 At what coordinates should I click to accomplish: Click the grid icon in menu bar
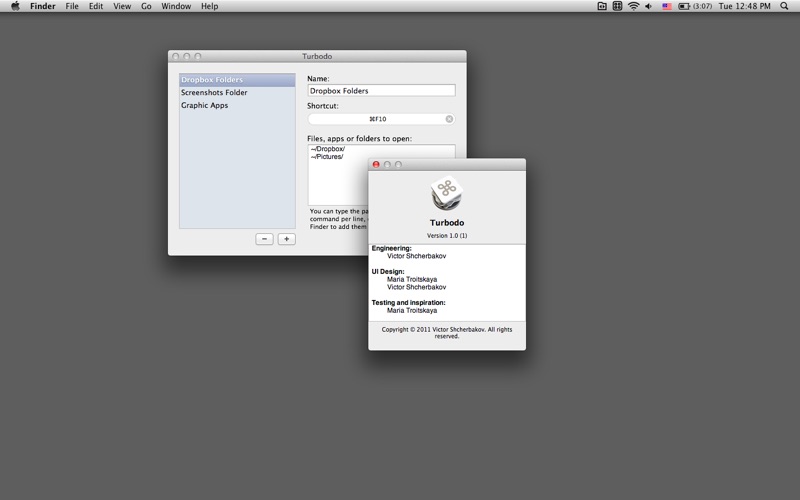[617, 6]
